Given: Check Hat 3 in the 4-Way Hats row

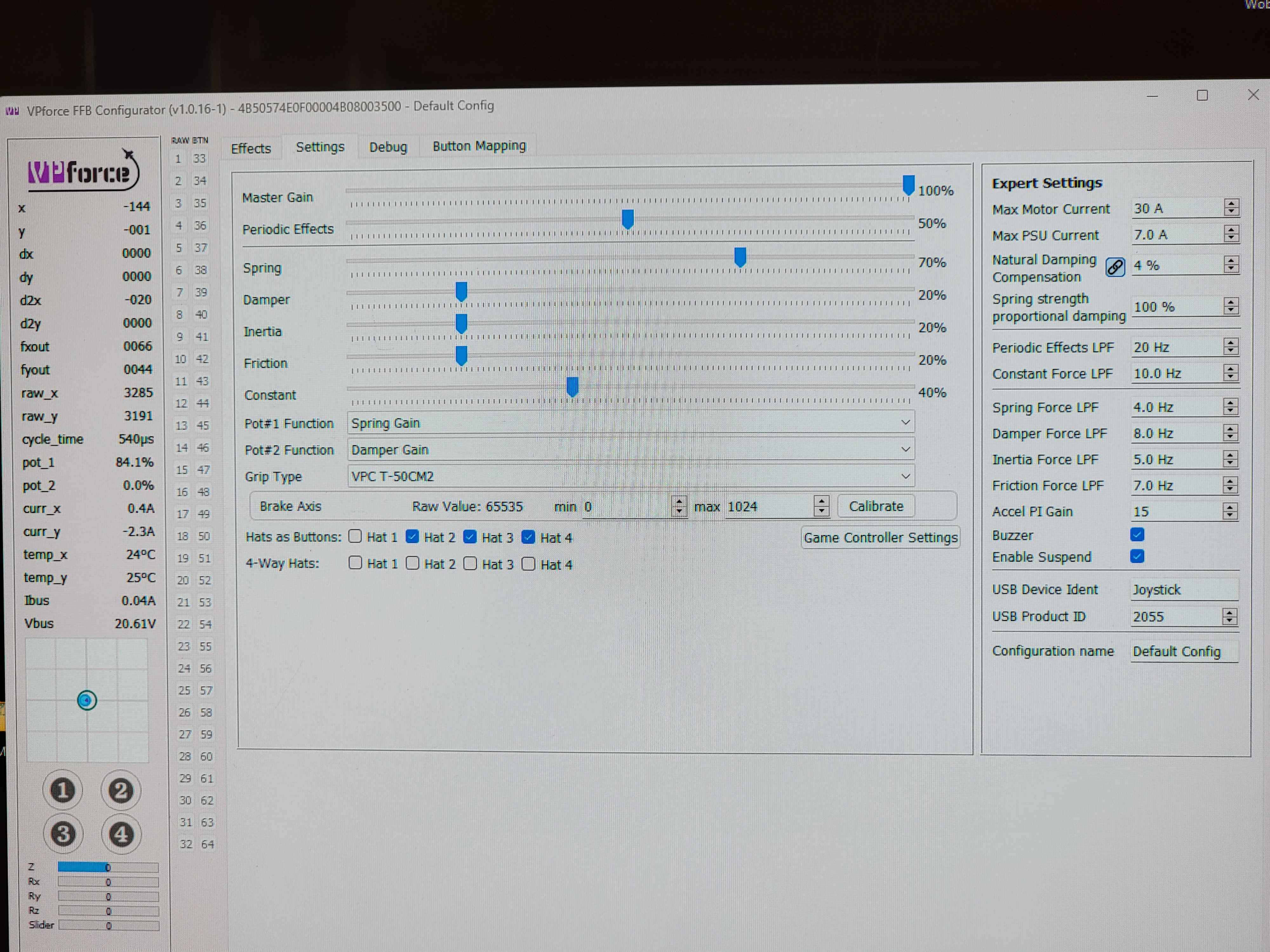Looking at the screenshot, I should (470, 564).
